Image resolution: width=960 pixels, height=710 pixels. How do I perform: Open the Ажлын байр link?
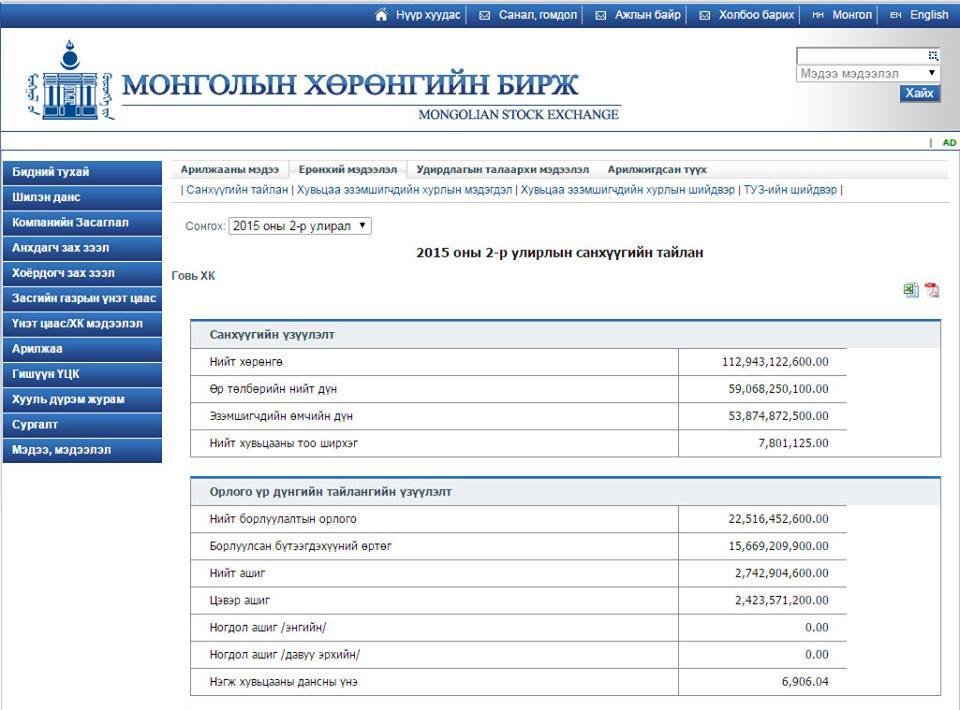pyautogui.click(x=648, y=15)
